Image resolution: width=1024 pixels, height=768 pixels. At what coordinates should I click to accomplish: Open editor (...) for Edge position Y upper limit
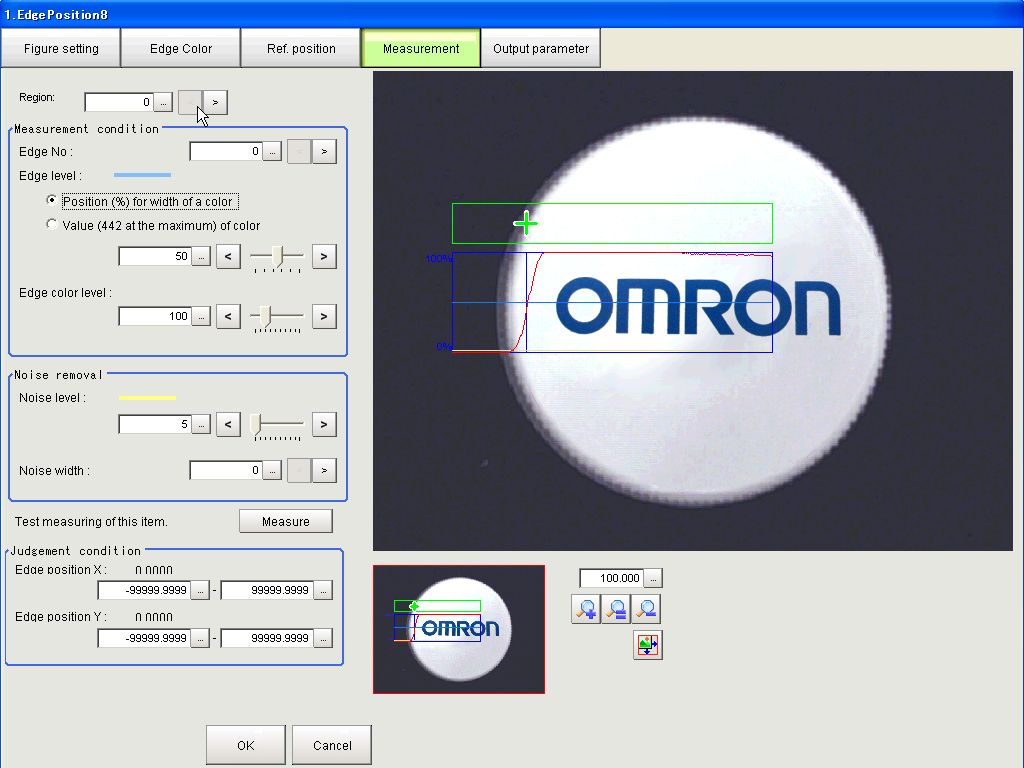point(323,638)
